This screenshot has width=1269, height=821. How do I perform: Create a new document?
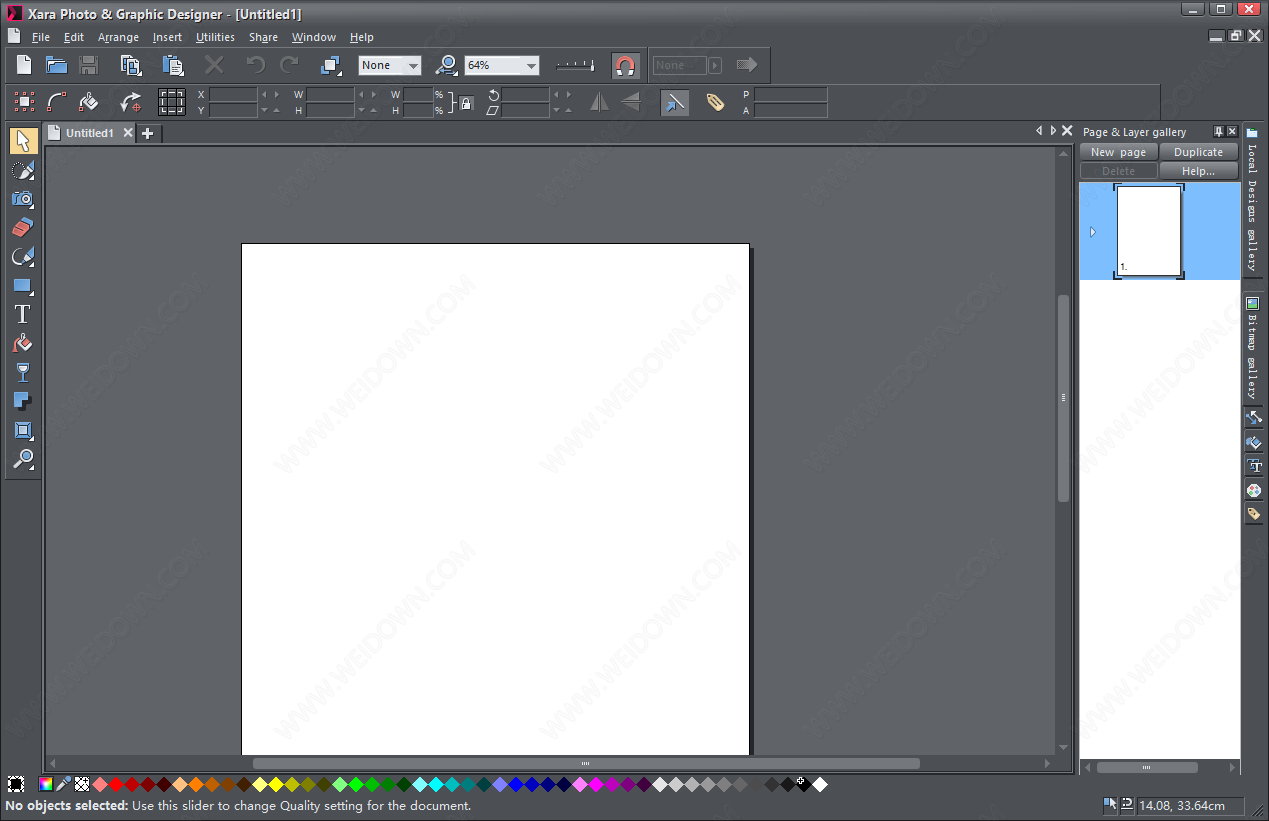(25, 65)
